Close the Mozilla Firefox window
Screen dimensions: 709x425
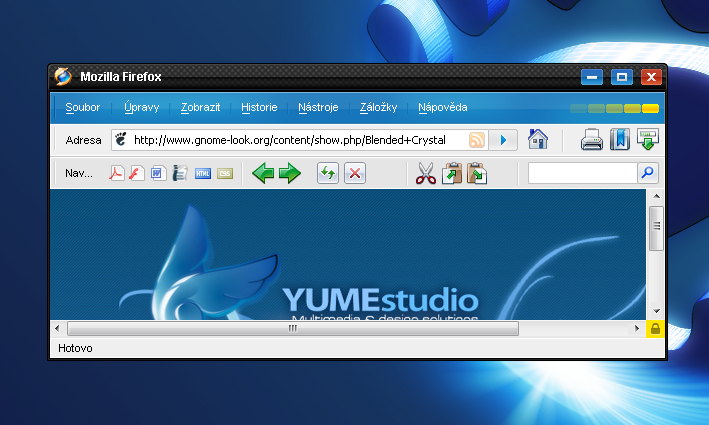(652, 77)
